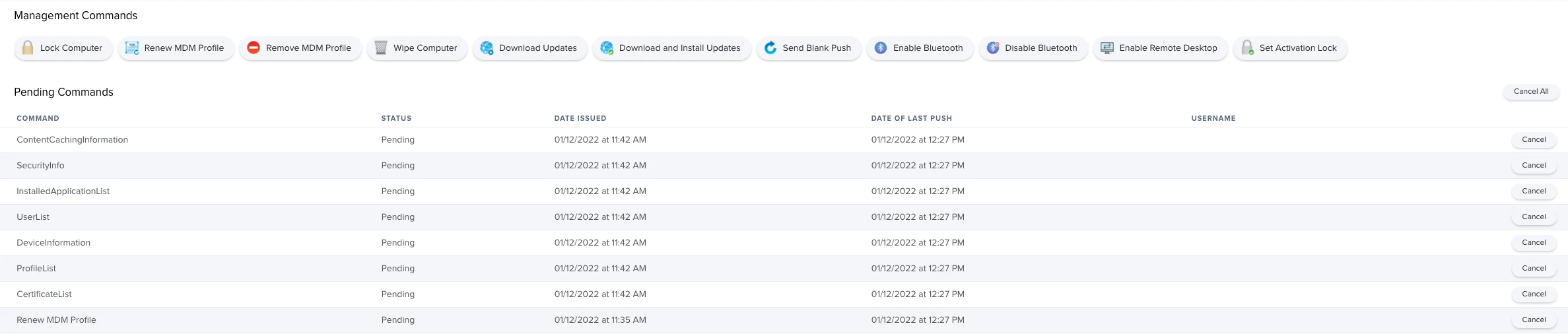The height and width of the screenshot is (336, 1568).
Task: Click the Enable Remote Desktop monitor icon
Action: 1107,48
